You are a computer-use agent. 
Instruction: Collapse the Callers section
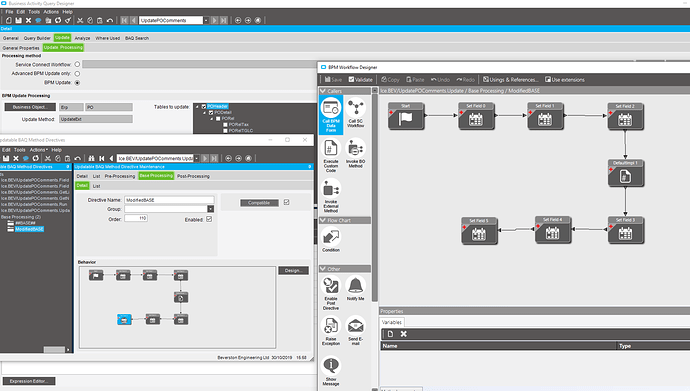323,91
